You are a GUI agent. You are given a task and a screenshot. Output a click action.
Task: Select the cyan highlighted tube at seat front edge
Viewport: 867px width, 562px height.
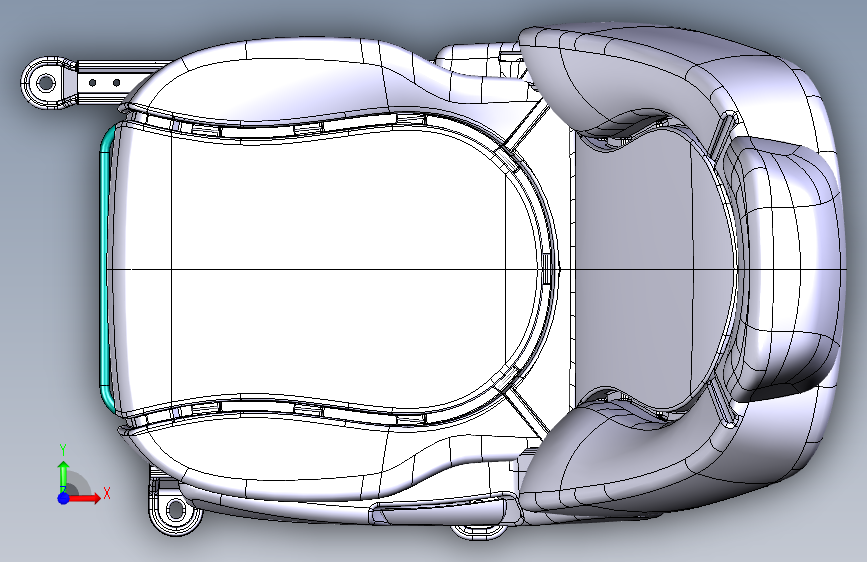[106, 269]
